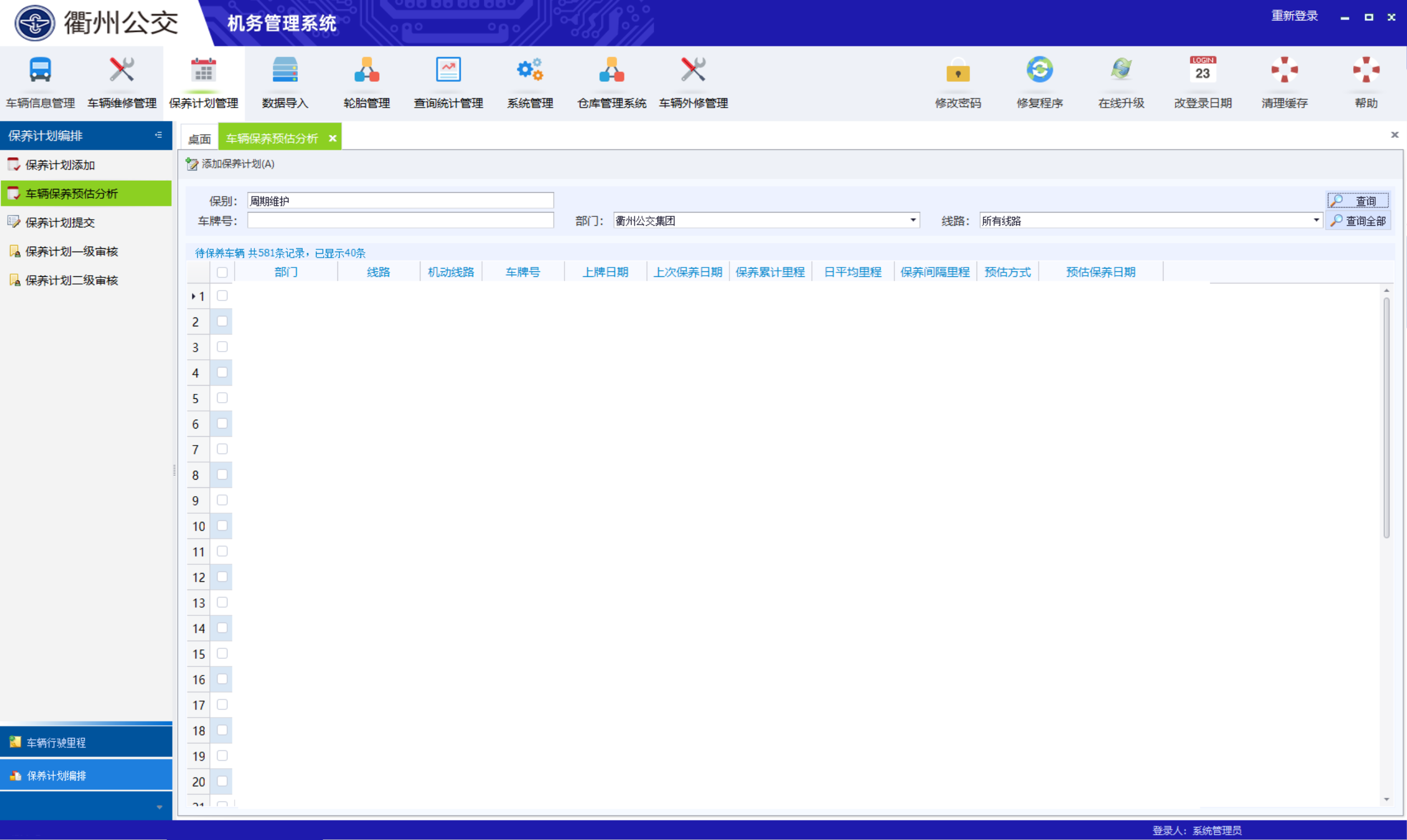This screenshot has height=840, width=1407.
Task: Open 仓库管理系统 module
Action: tap(612, 81)
